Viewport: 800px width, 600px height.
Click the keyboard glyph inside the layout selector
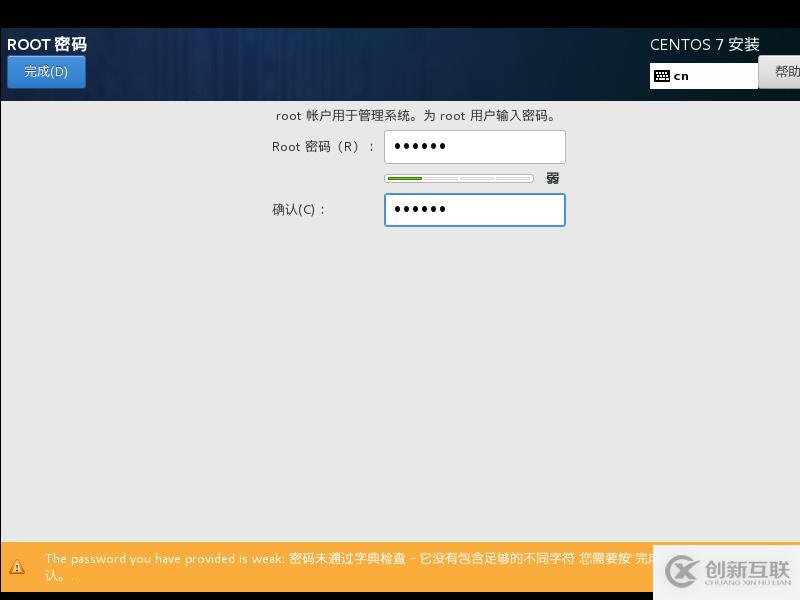[664, 75]
